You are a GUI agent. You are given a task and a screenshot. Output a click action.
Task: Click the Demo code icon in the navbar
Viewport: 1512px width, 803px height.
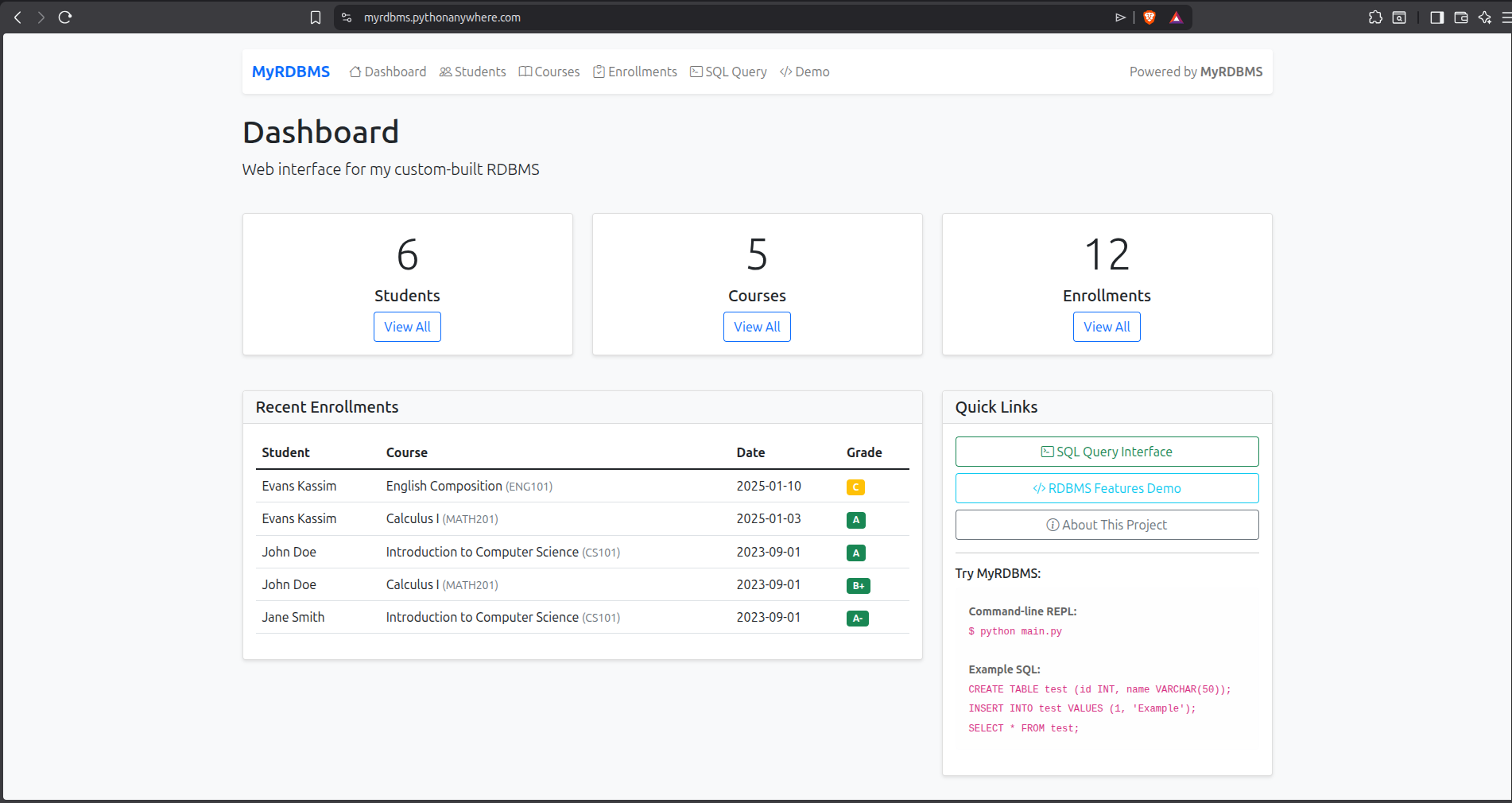pyautogui.click(x=785, y=72)
